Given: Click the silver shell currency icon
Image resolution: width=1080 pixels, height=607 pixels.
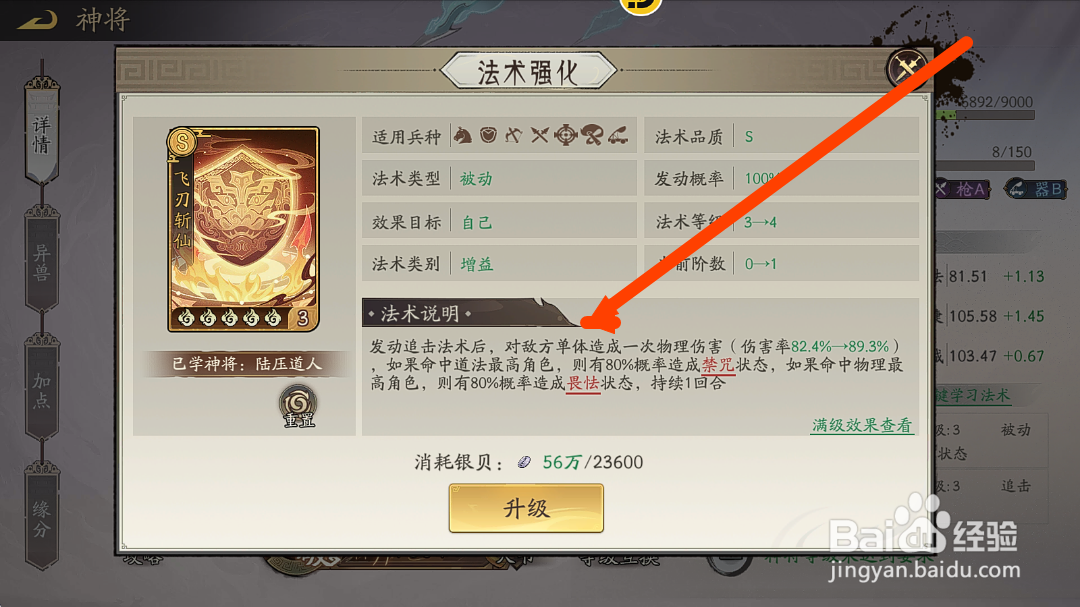Looking at the screenshot, I should tap(524, 462).
